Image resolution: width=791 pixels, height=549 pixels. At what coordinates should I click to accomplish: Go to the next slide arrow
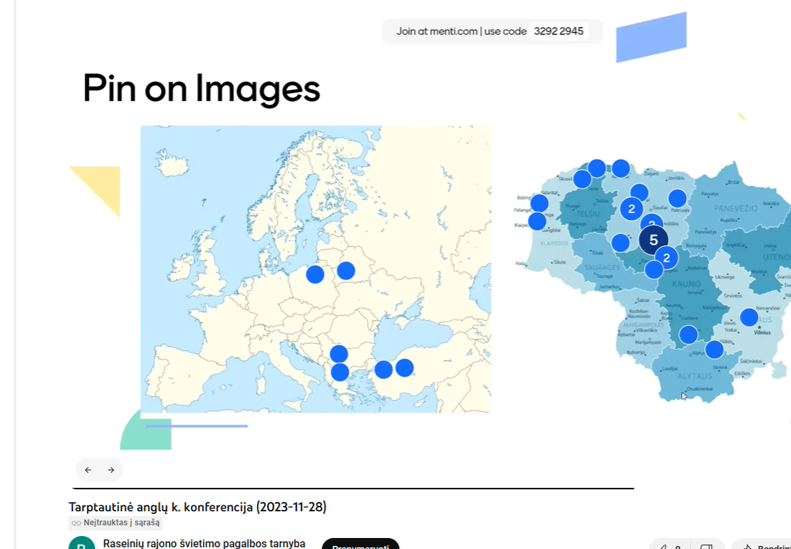(111, 470)
